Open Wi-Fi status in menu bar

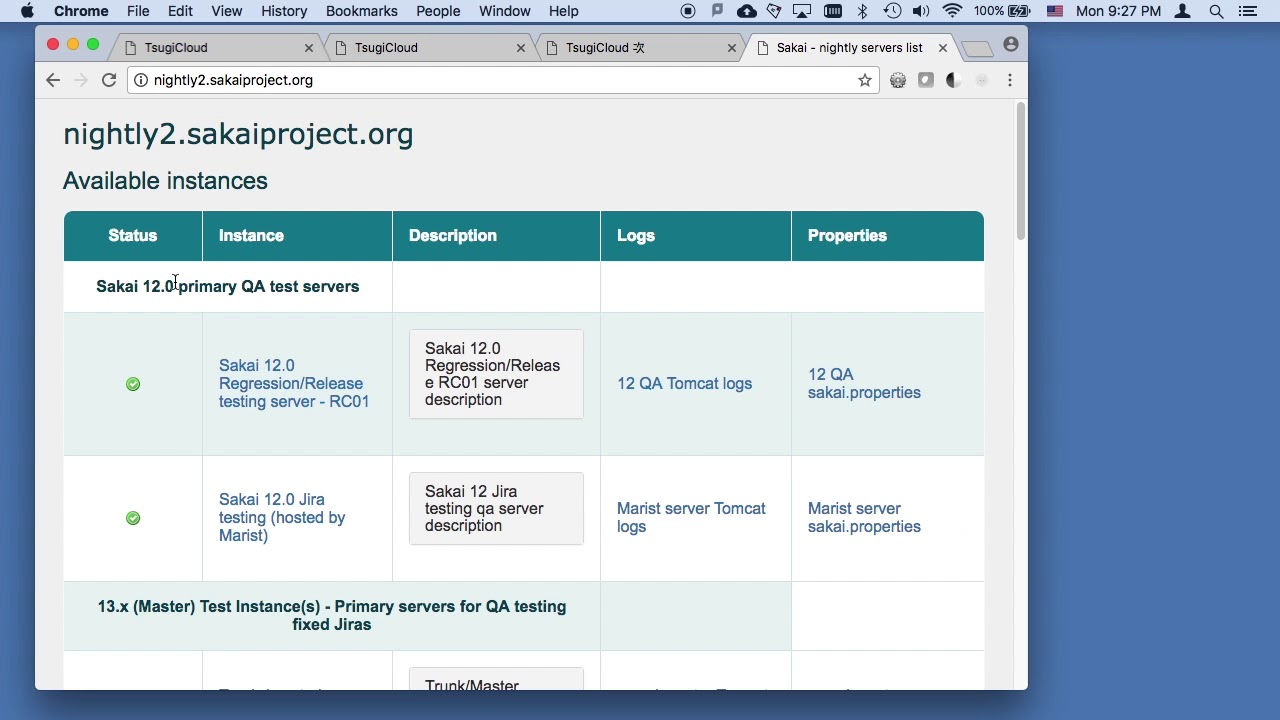953,11
